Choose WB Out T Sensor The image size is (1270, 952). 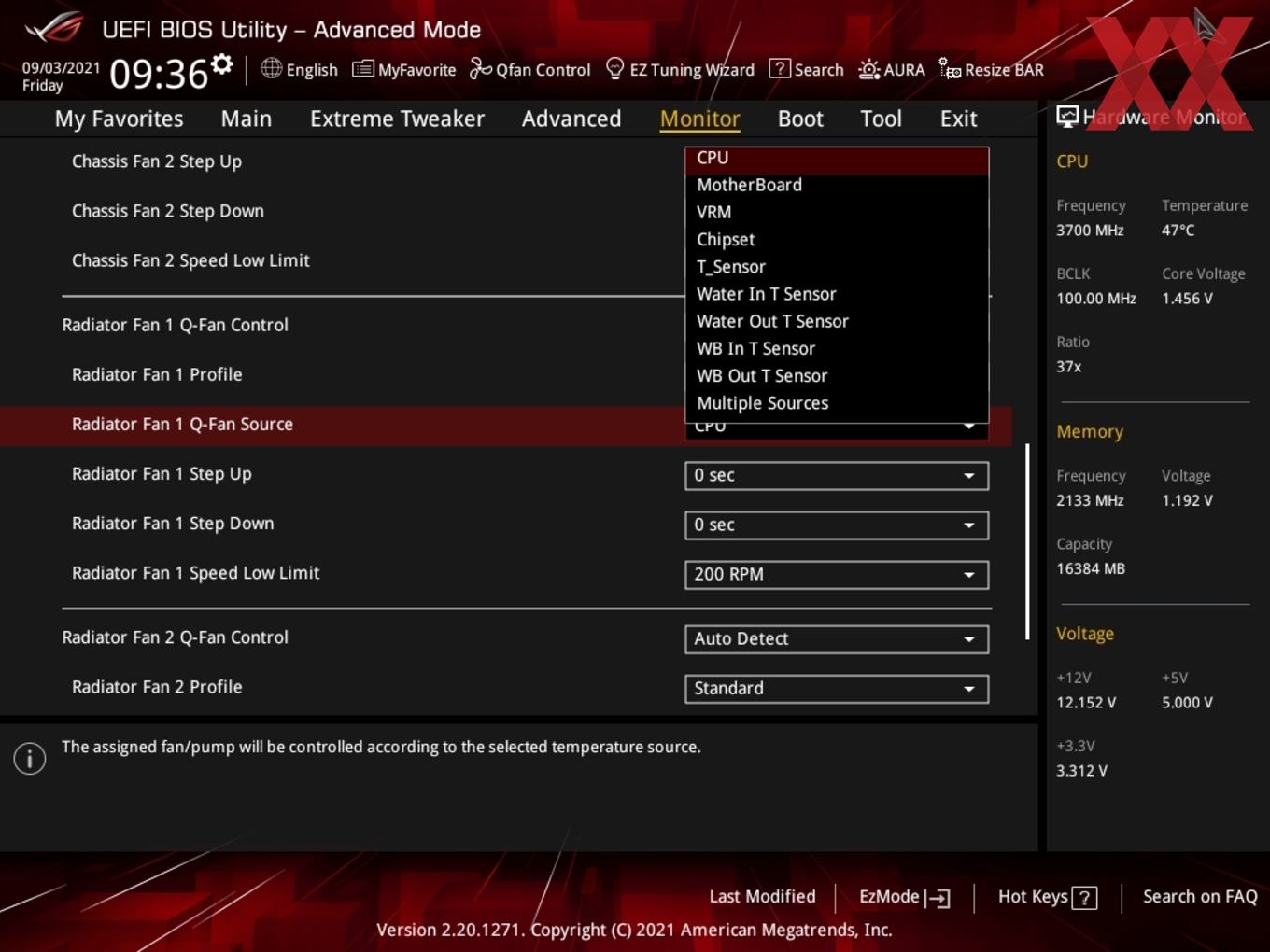click(x=837, y=376)
